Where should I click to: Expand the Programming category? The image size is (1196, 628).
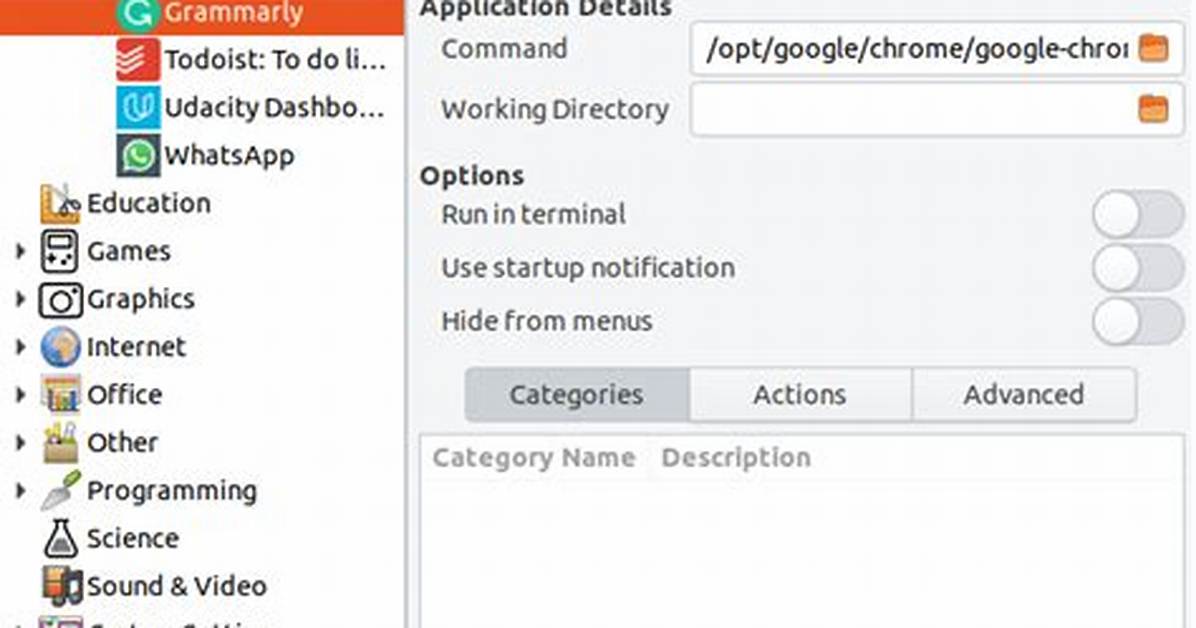[x=21, y=491]
